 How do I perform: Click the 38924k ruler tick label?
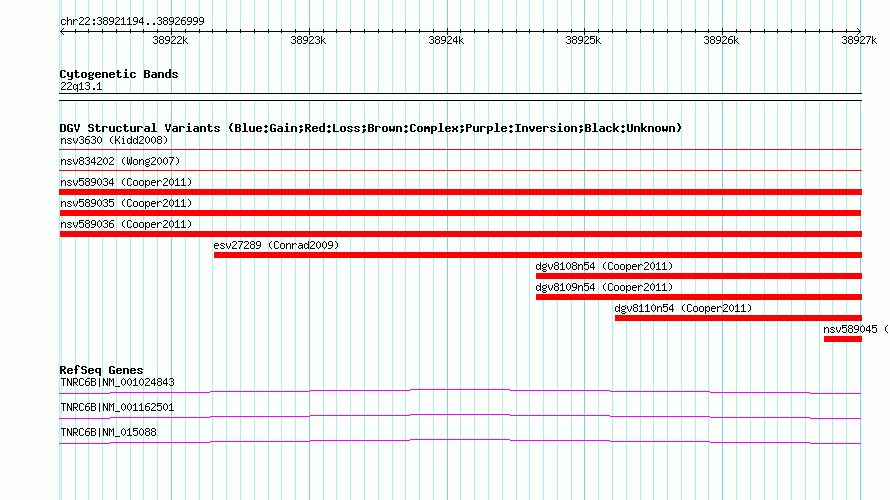(x=446, y=40)
